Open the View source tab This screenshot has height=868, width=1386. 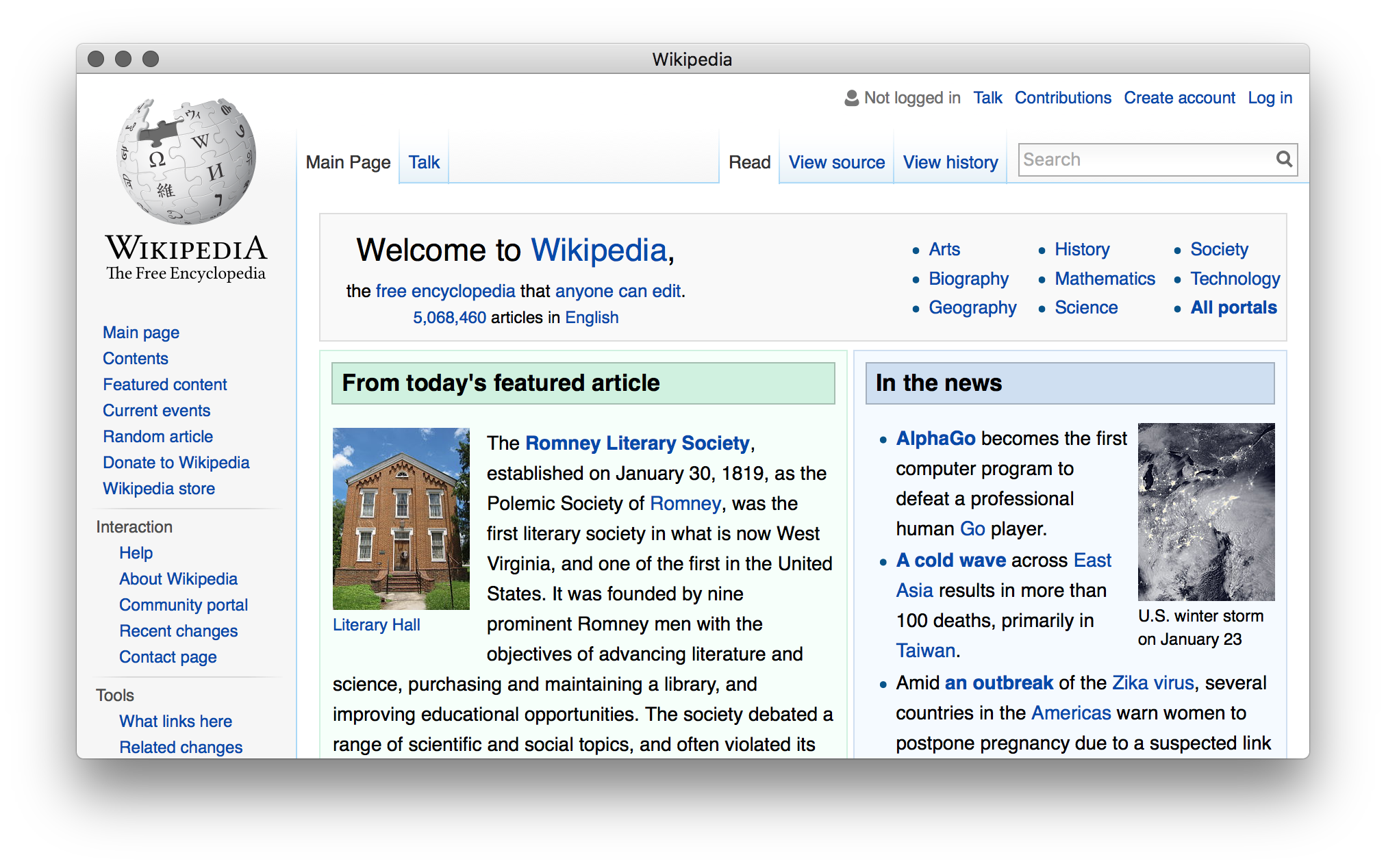(x=836, y=162)
